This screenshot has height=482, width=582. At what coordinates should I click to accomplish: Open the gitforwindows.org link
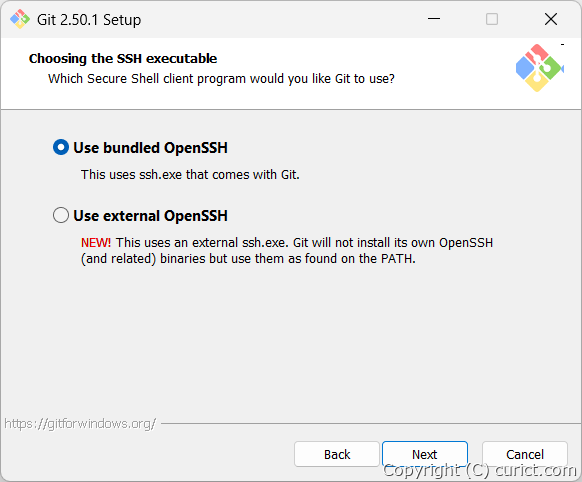80,424
